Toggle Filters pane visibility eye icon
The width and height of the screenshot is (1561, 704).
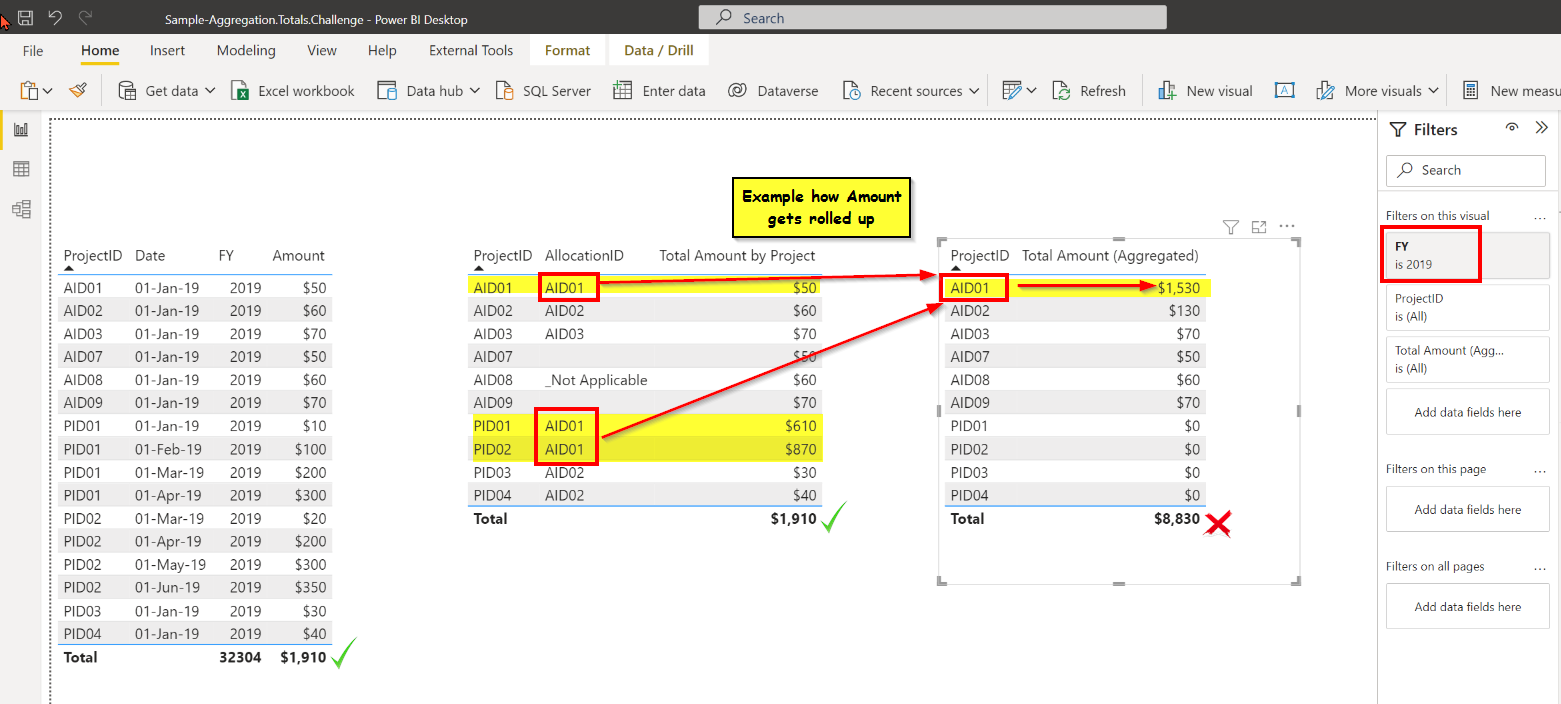point(1512,128)
